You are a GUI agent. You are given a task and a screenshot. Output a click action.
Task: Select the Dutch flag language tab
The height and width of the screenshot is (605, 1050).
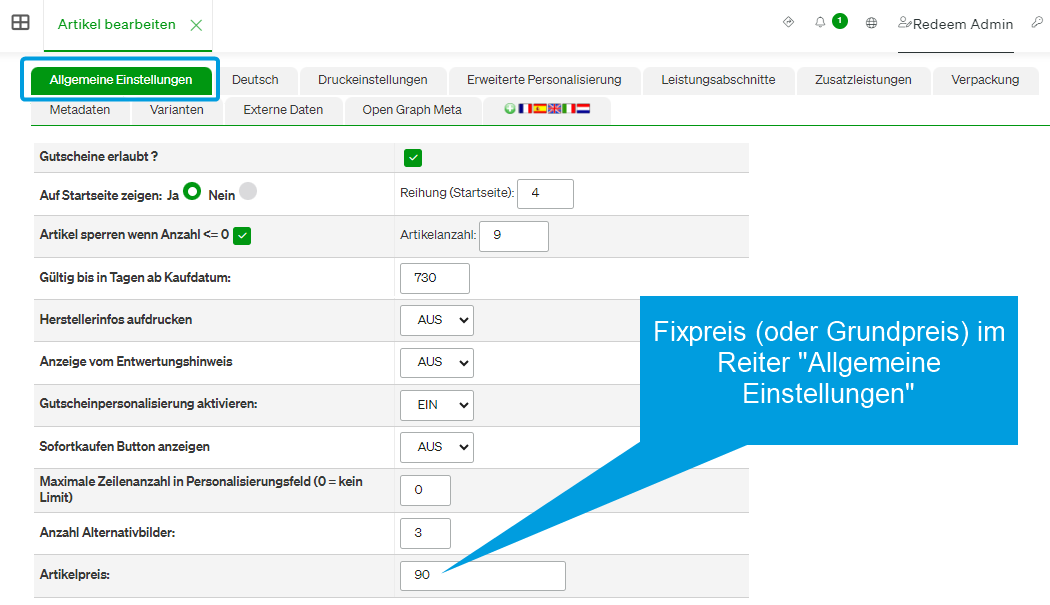pos(583,109)
